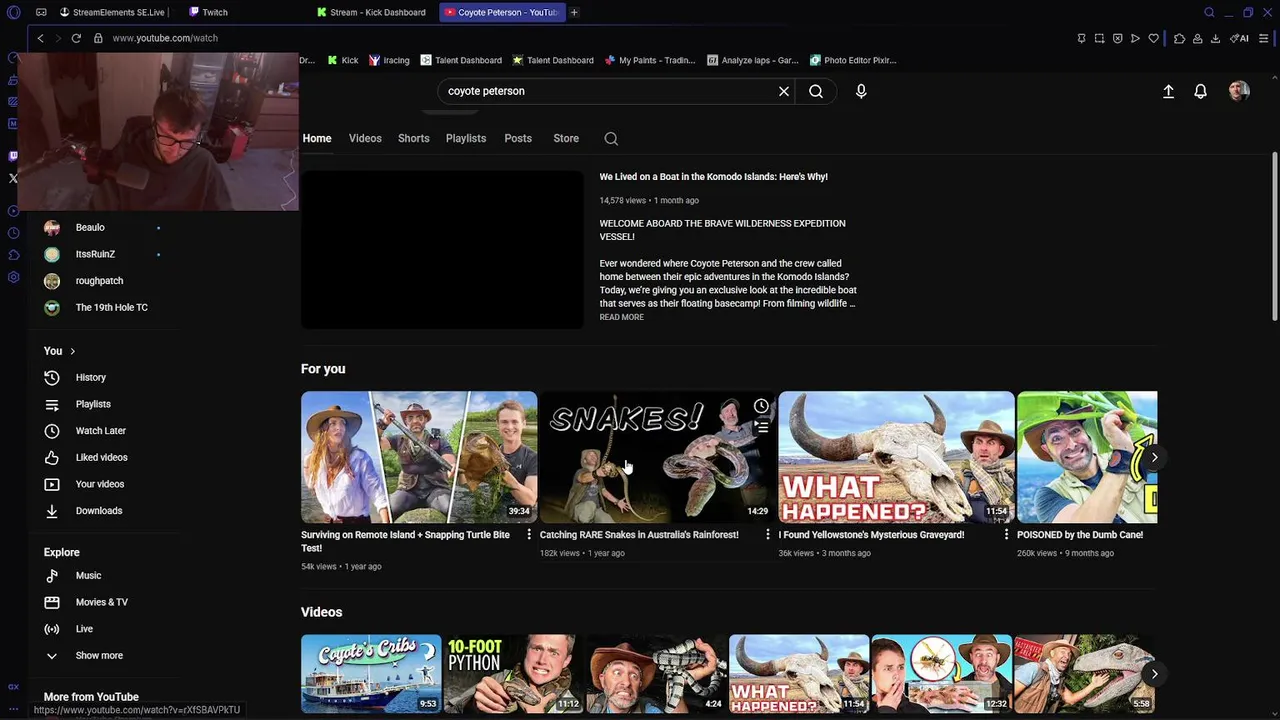The image size is (1280, 720).
Task: Open the new tab plus button
Action: (574, 12)
